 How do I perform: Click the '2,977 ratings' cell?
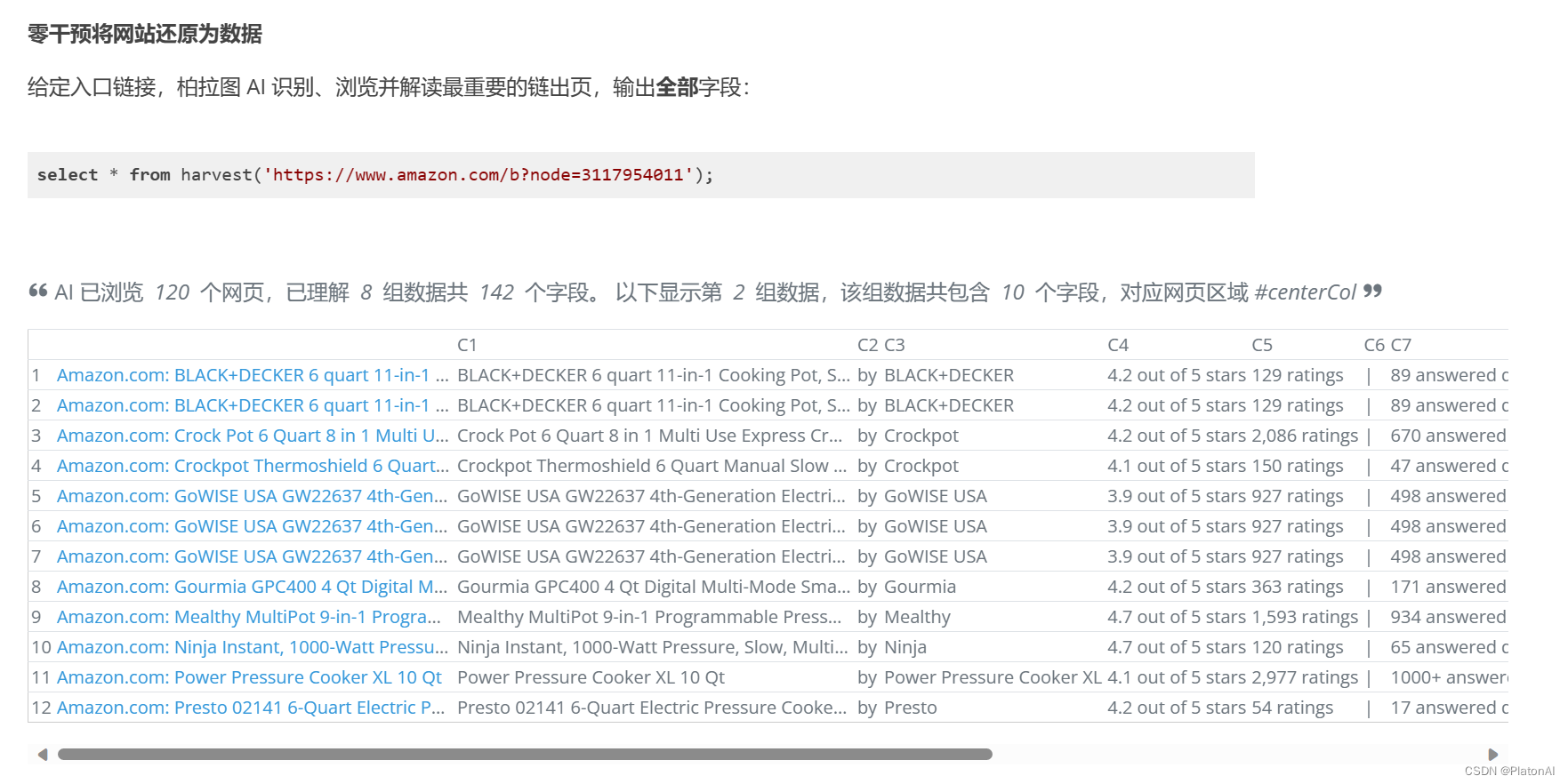pos(1305,677)
